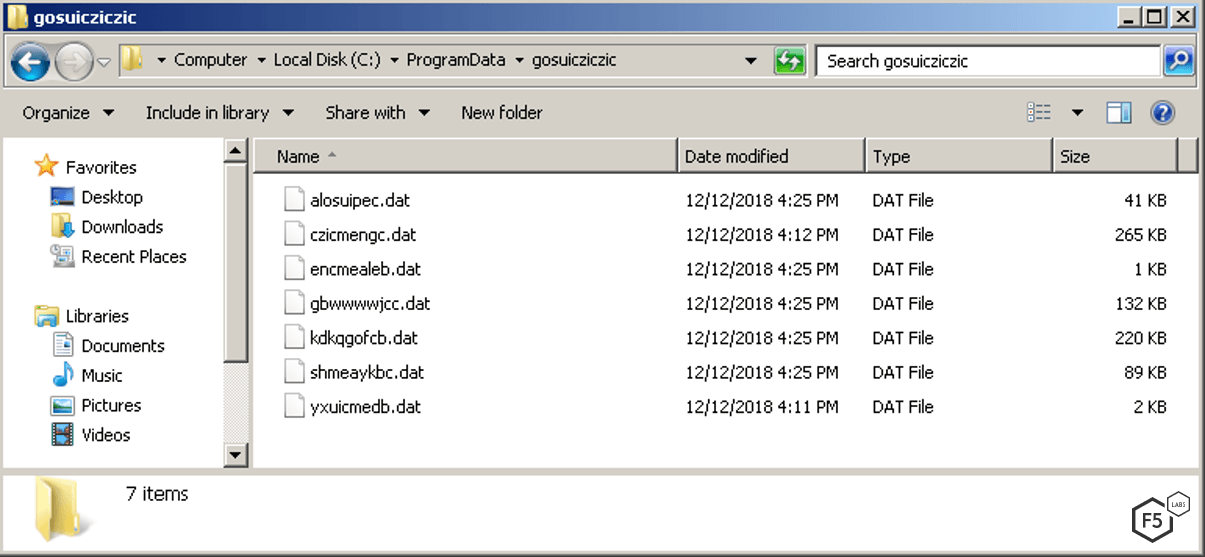
Task: Open the Music library
Action: click(x=101, y=376)
